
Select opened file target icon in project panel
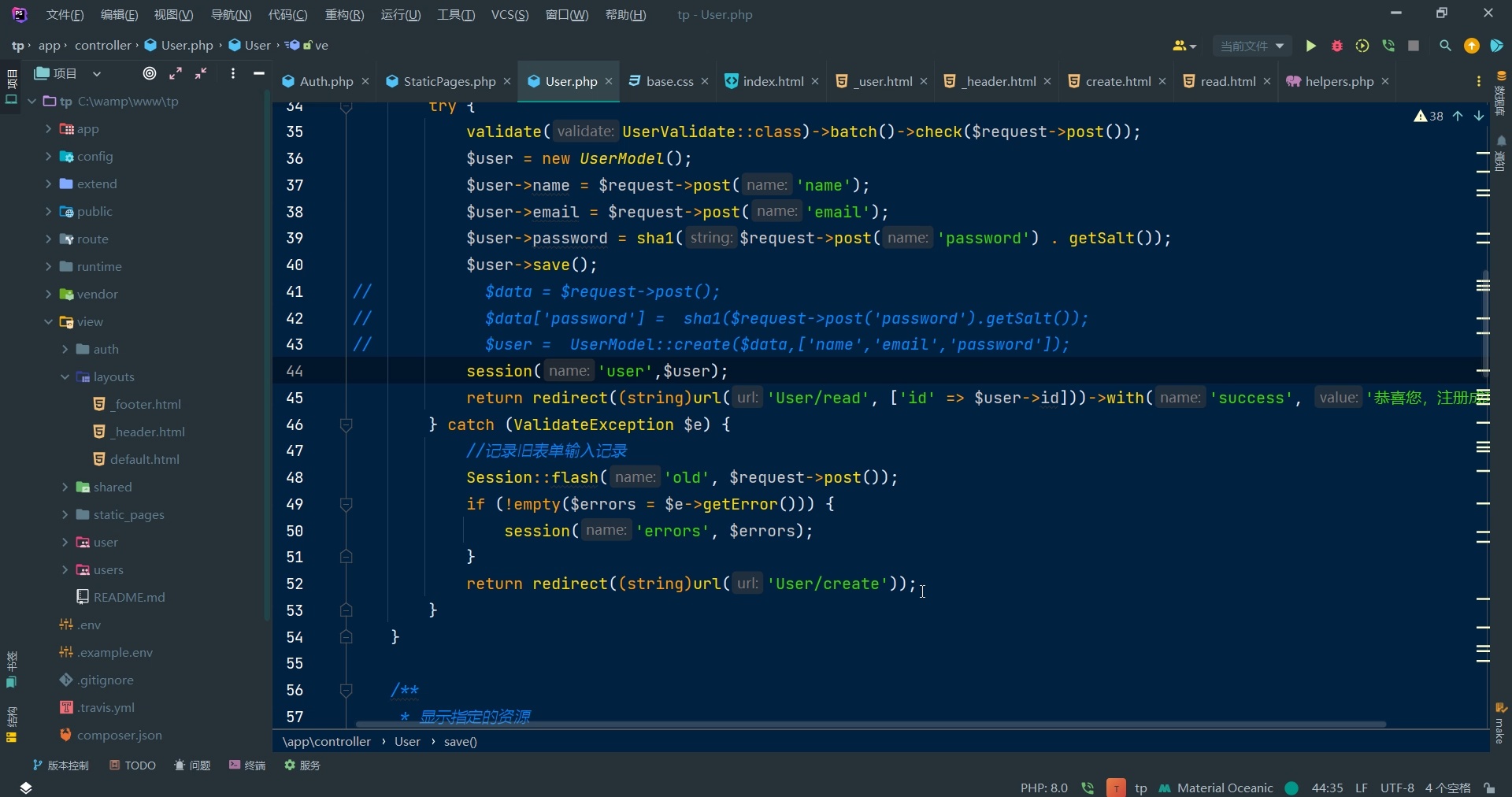150,73
